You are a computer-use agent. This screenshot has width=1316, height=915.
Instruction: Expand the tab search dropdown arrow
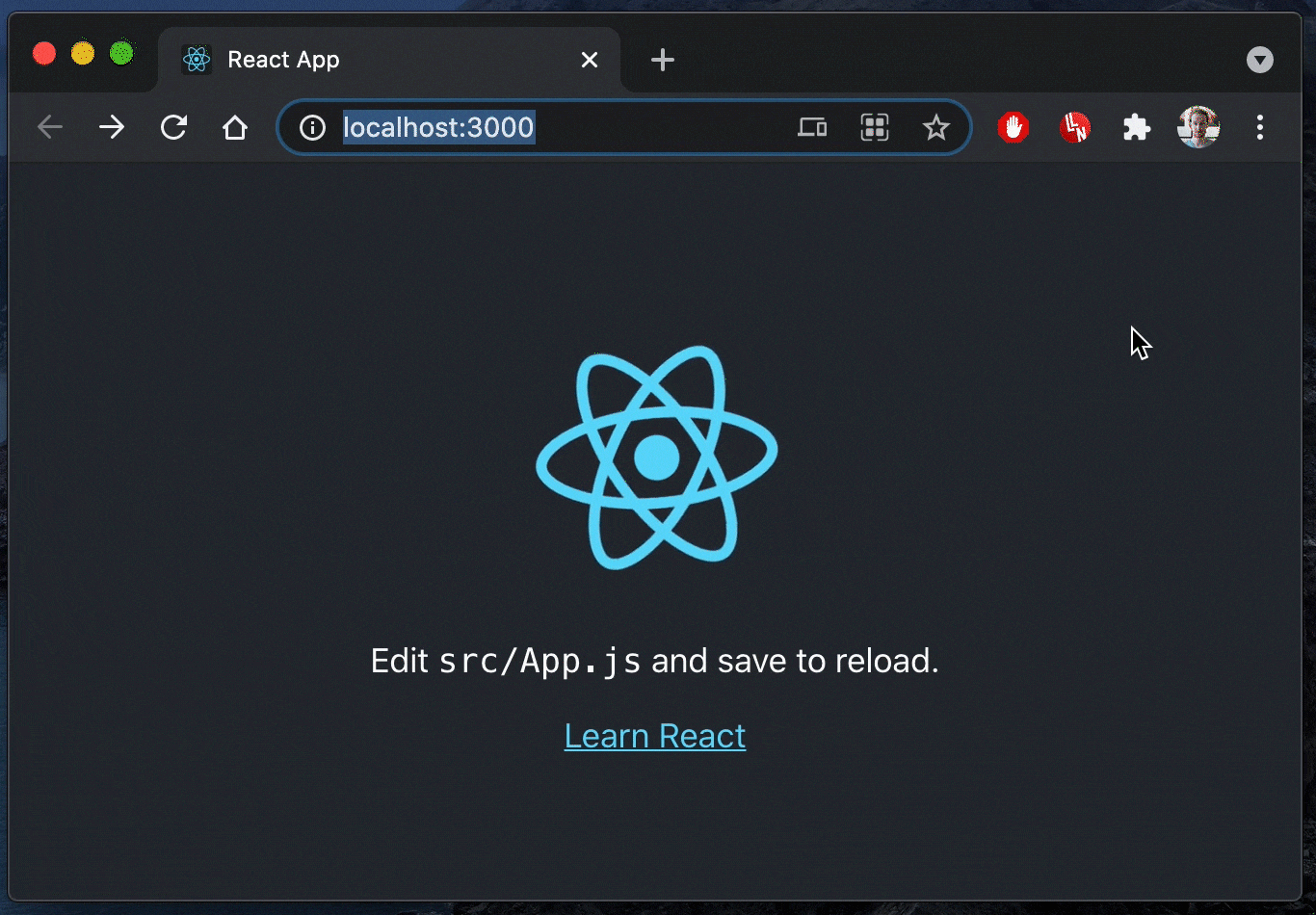pos(1260,60)
